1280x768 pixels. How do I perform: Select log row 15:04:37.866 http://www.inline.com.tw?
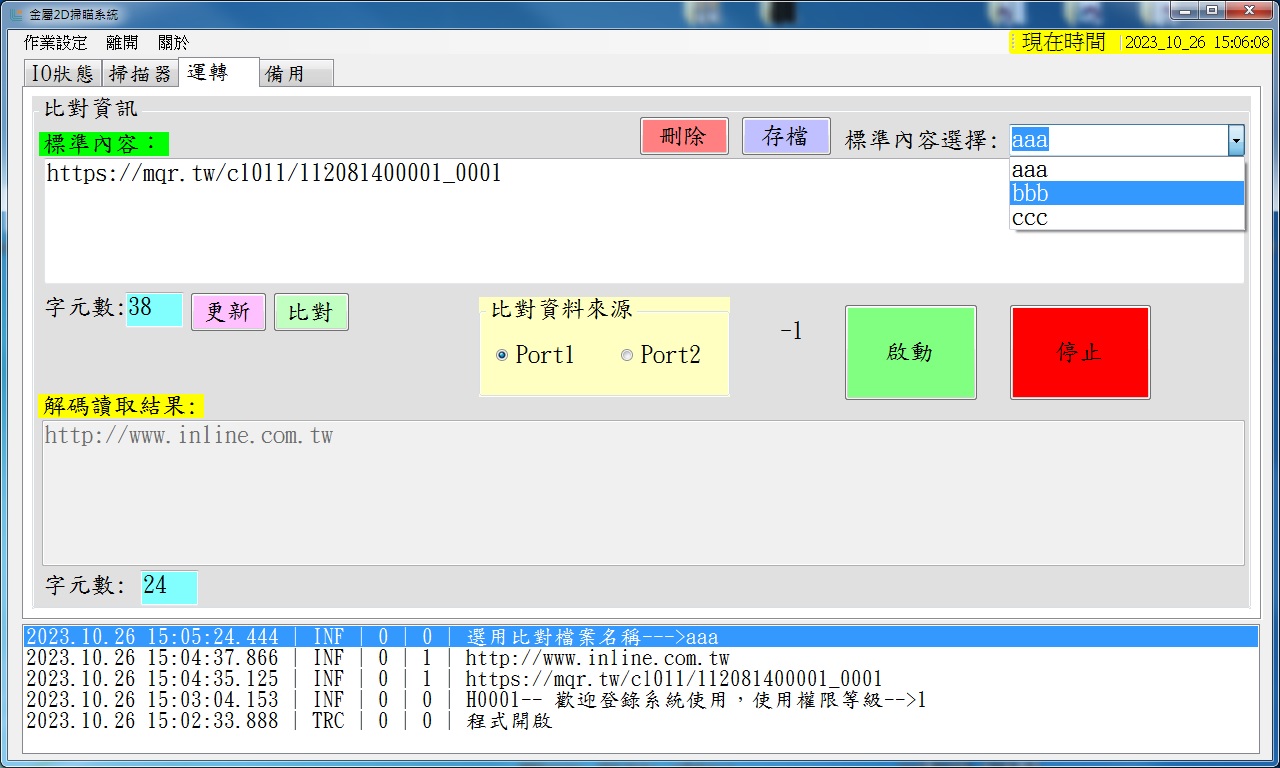coord(640,658)
